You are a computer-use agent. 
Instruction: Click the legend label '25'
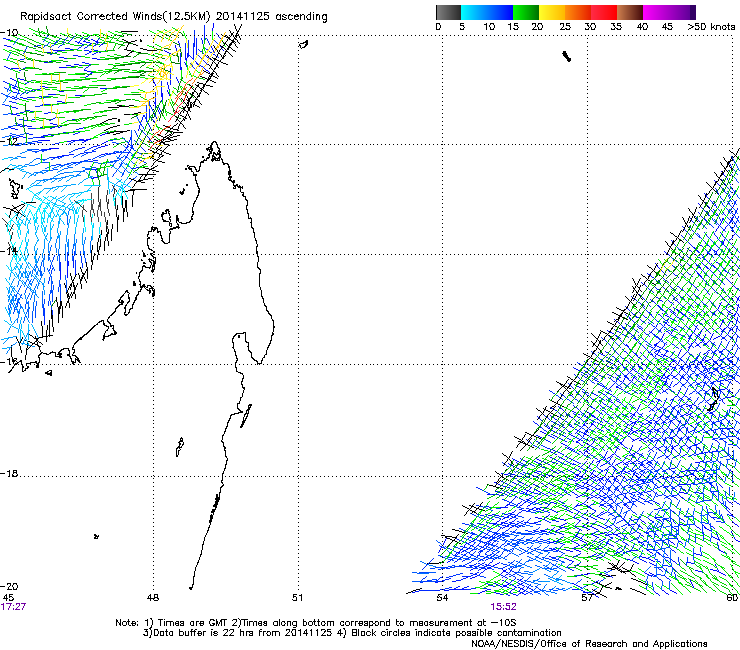(565, 27)
